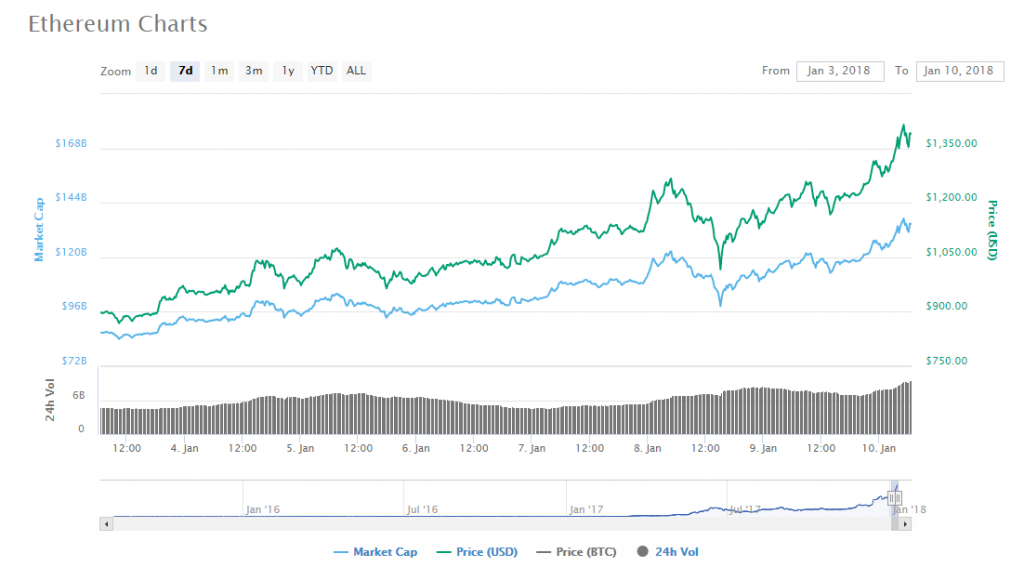
Task: Click the $144B market cap label
Action: (71, 197)
